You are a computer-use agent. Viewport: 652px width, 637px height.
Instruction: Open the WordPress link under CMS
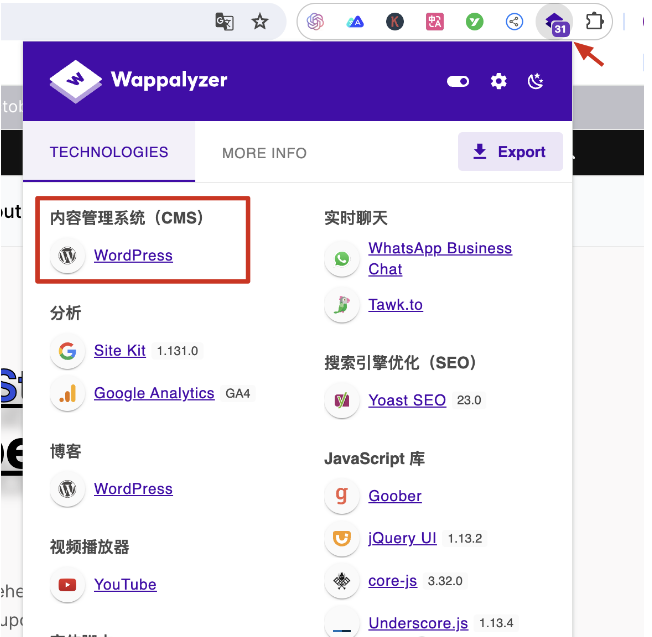point(133,255)
